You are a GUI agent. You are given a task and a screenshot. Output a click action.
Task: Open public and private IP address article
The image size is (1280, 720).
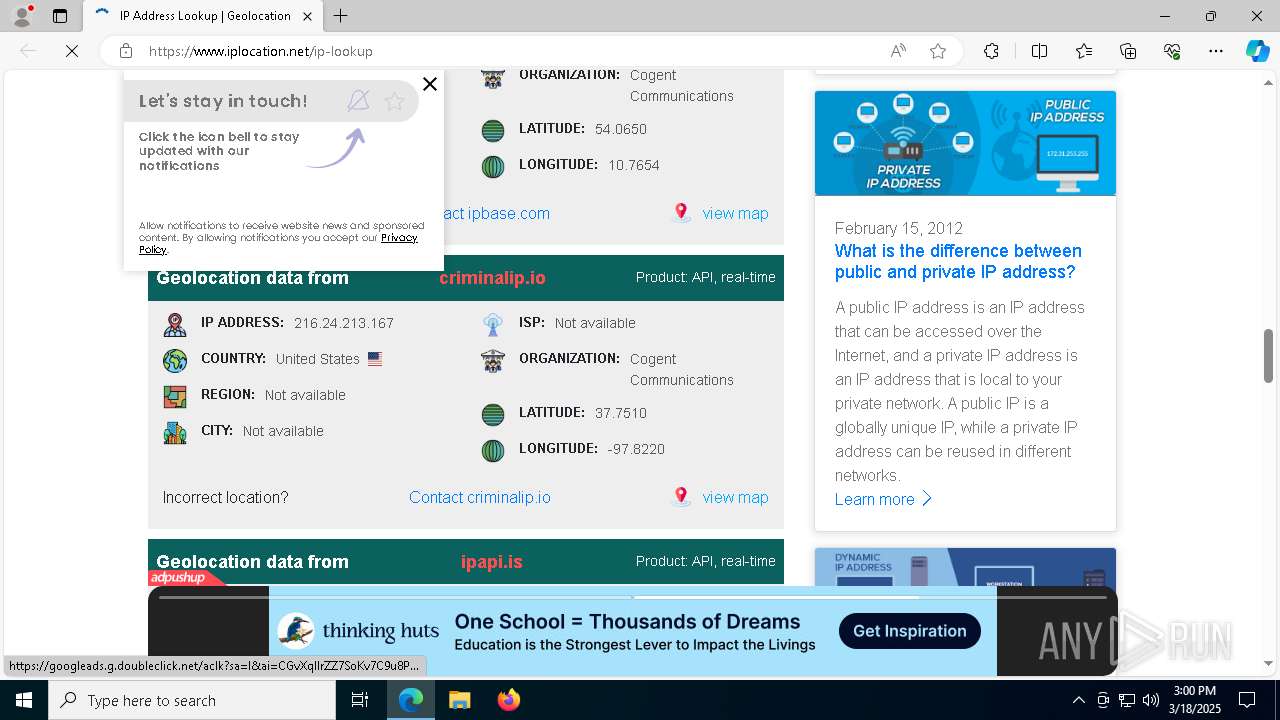click(958, 261)
